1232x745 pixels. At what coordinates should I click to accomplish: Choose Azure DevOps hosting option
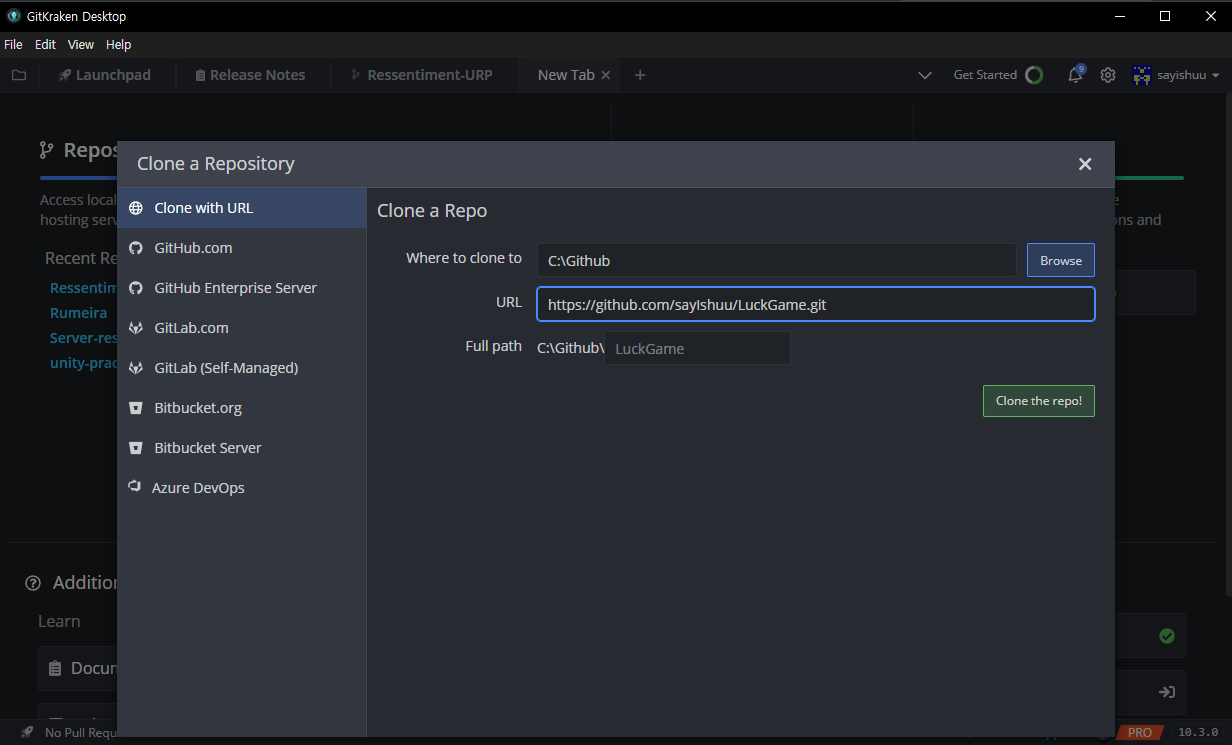(x=241, y=488)
